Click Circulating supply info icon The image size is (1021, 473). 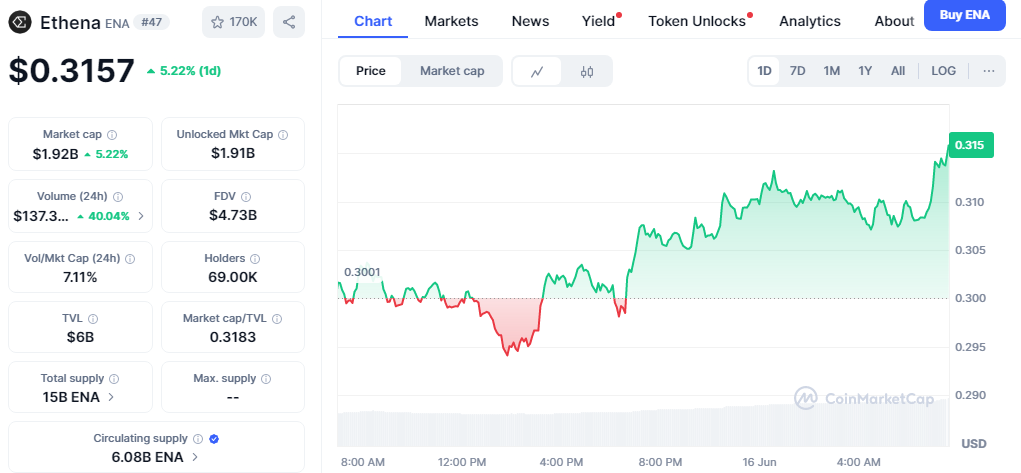[x=198, y=439]
